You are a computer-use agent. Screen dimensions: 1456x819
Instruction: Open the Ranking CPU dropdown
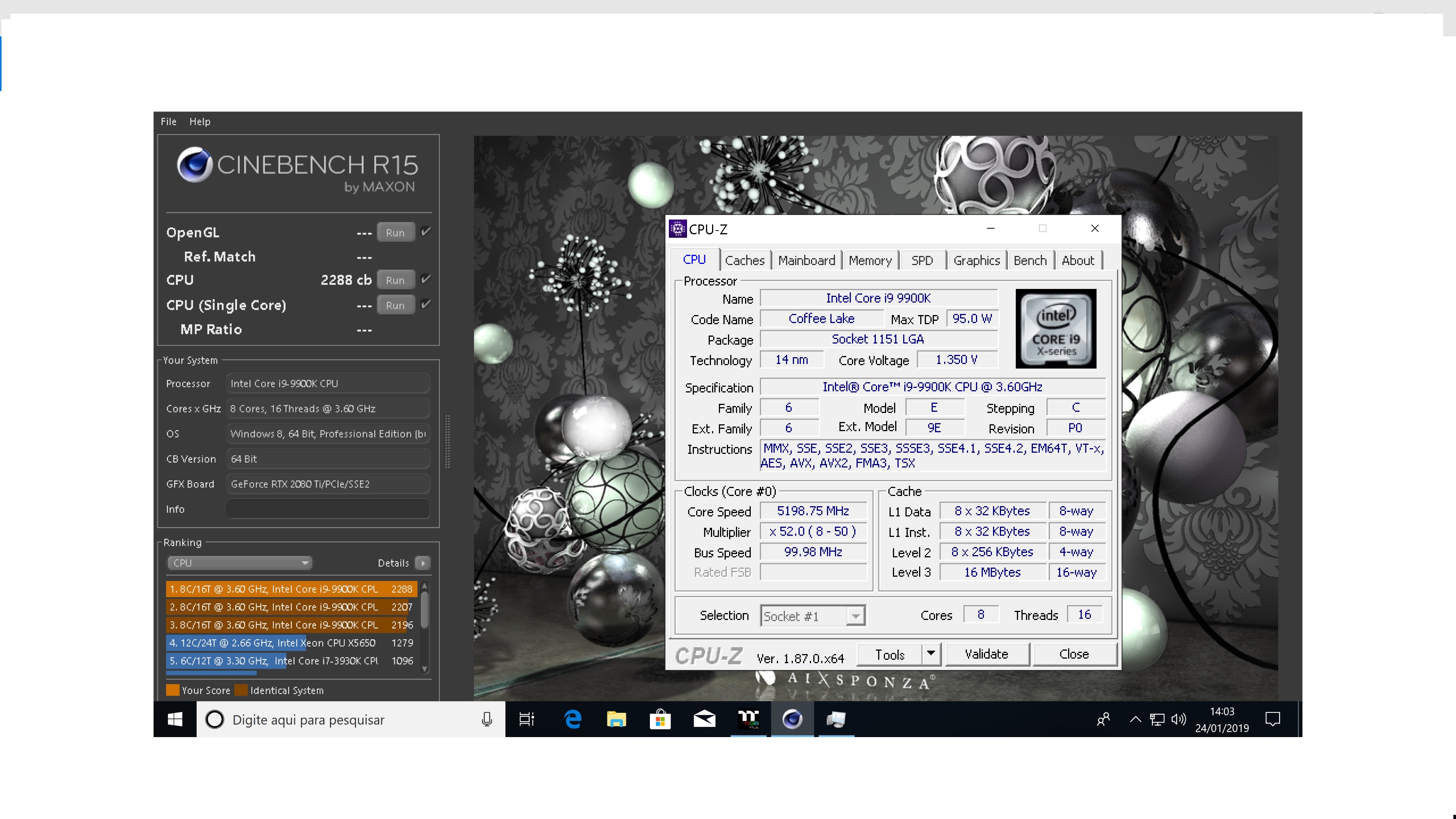[x=240, y=563]
